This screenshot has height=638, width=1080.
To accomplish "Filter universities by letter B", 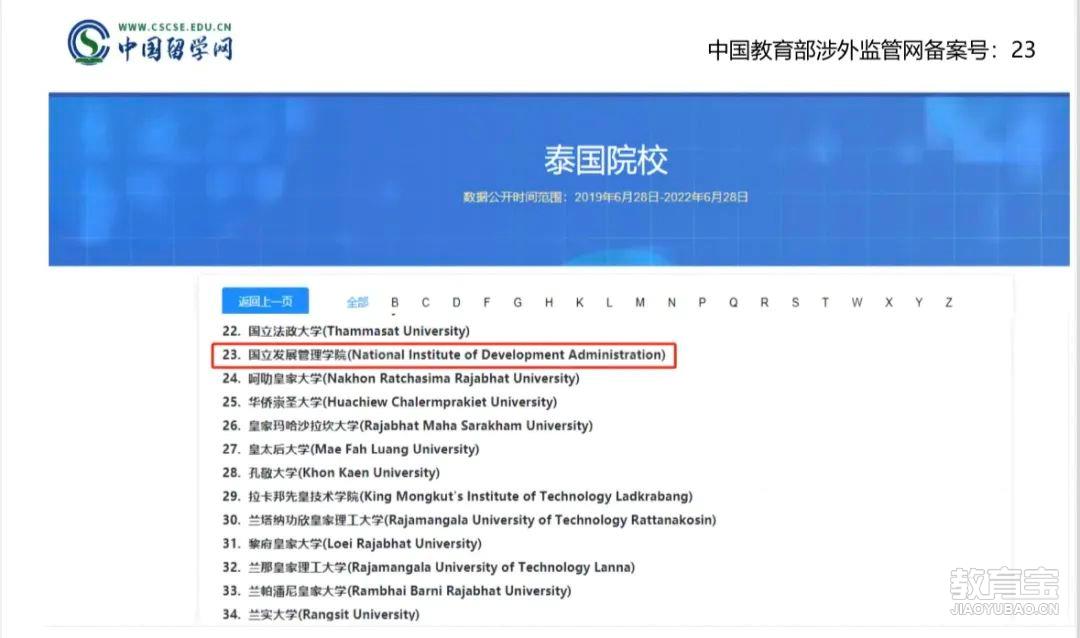I will point(395,302).
